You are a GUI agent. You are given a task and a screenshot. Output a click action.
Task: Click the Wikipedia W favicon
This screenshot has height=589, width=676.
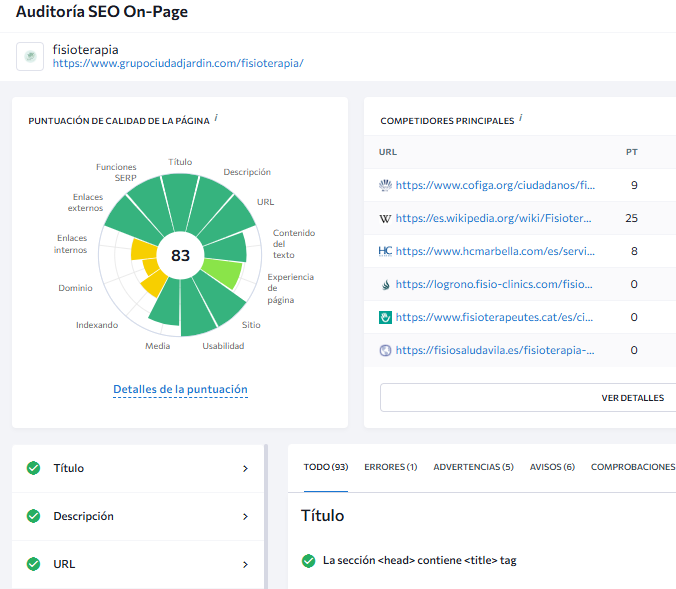point(385,219)
